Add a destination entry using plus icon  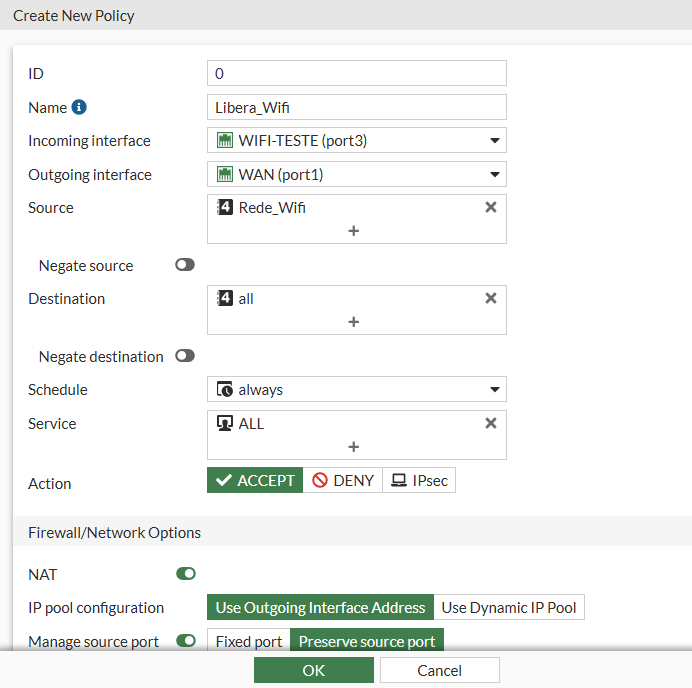coord(354,322)
